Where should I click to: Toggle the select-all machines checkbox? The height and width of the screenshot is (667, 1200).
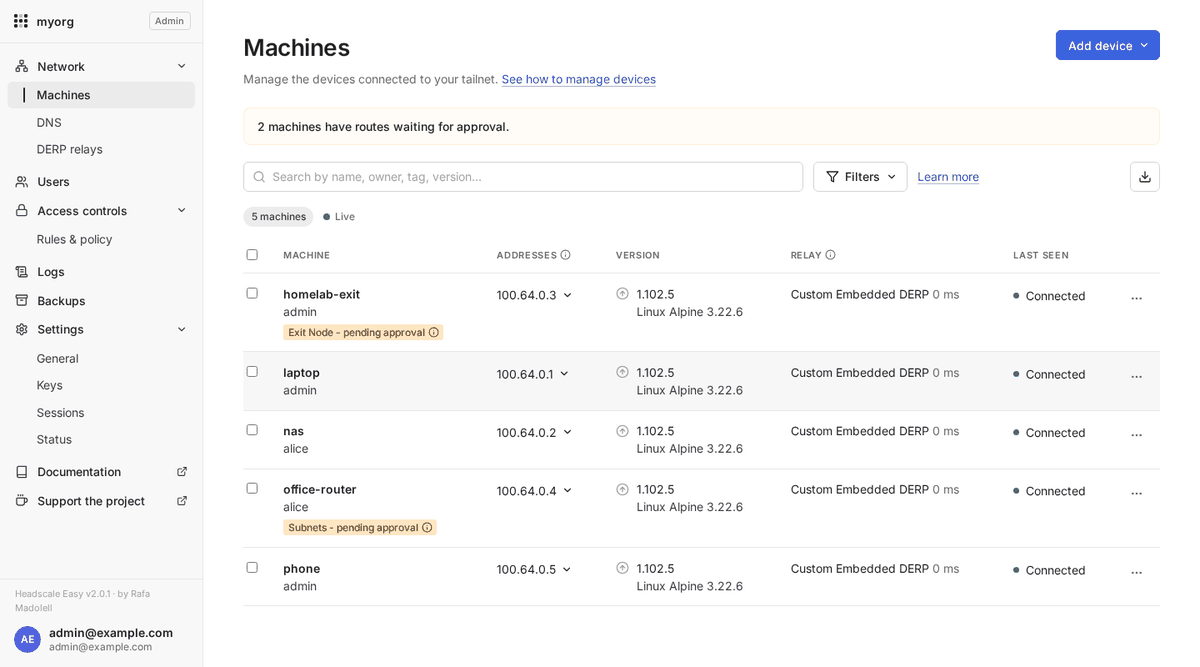[x=252, y=255]
